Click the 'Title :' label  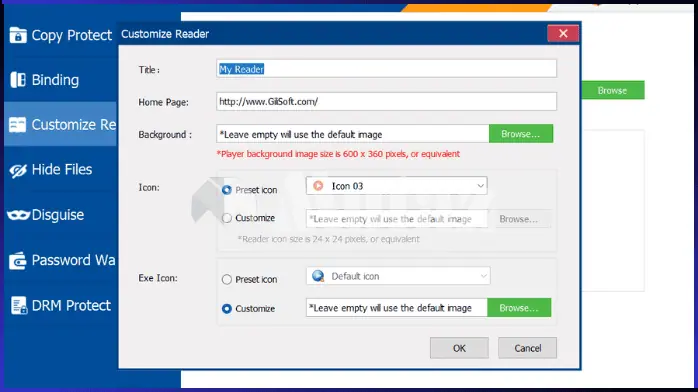[x=149, y=70]
